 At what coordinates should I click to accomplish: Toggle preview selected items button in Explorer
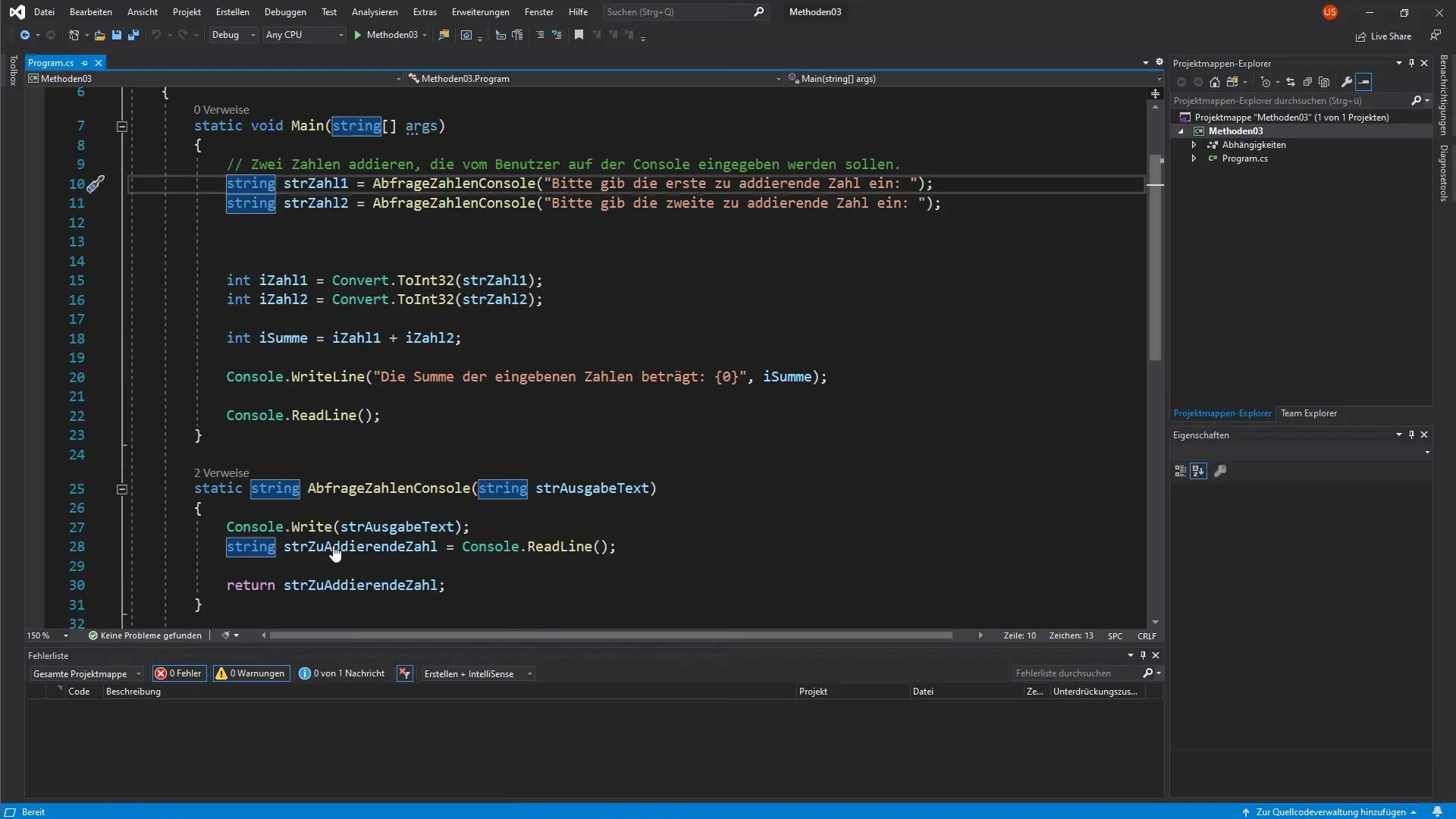point(1363,82)
